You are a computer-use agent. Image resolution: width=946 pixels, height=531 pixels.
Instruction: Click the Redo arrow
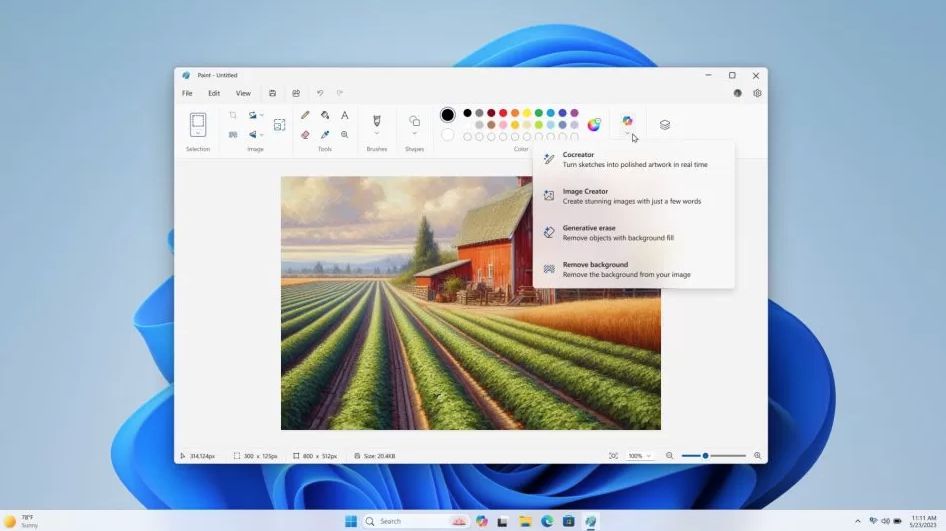point(340,93)
